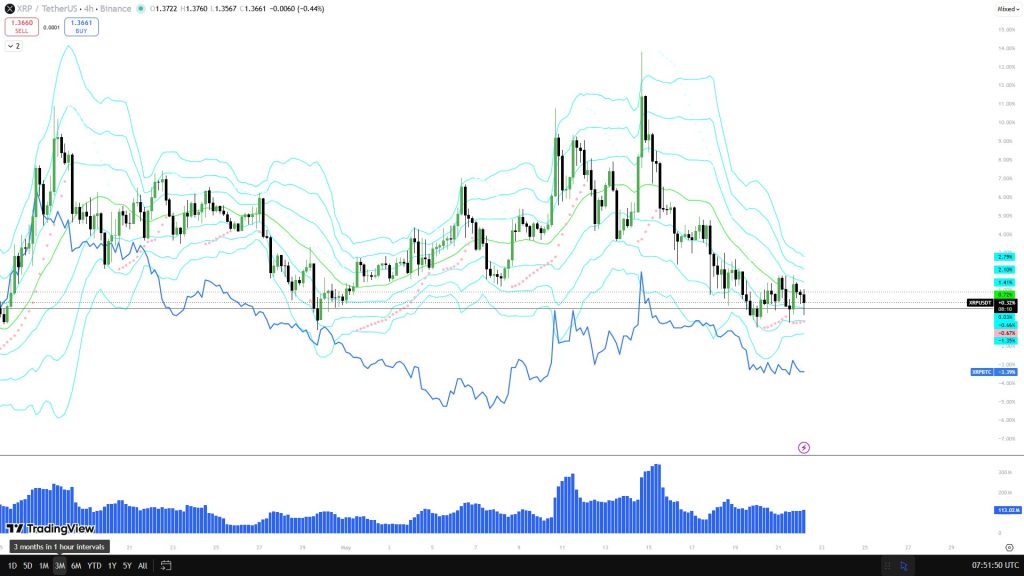Select the 5D time range

tap(27, 566)
